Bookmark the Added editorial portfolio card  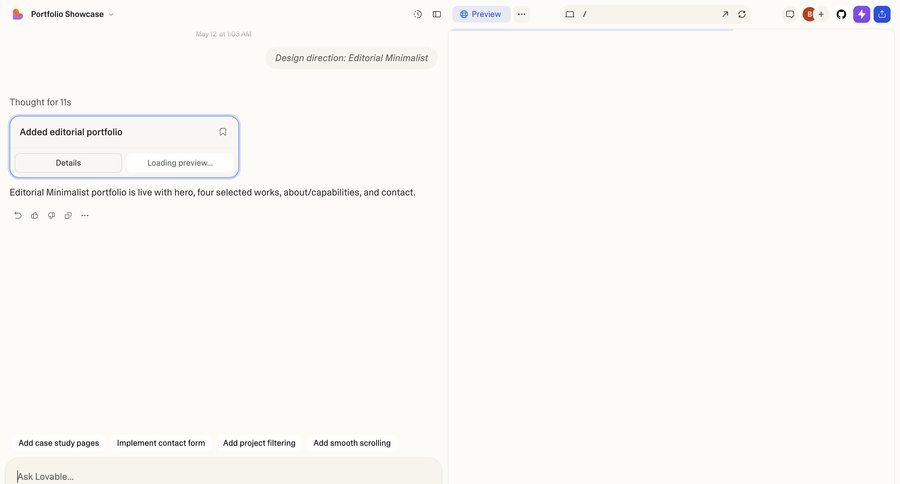pos(223,132)
